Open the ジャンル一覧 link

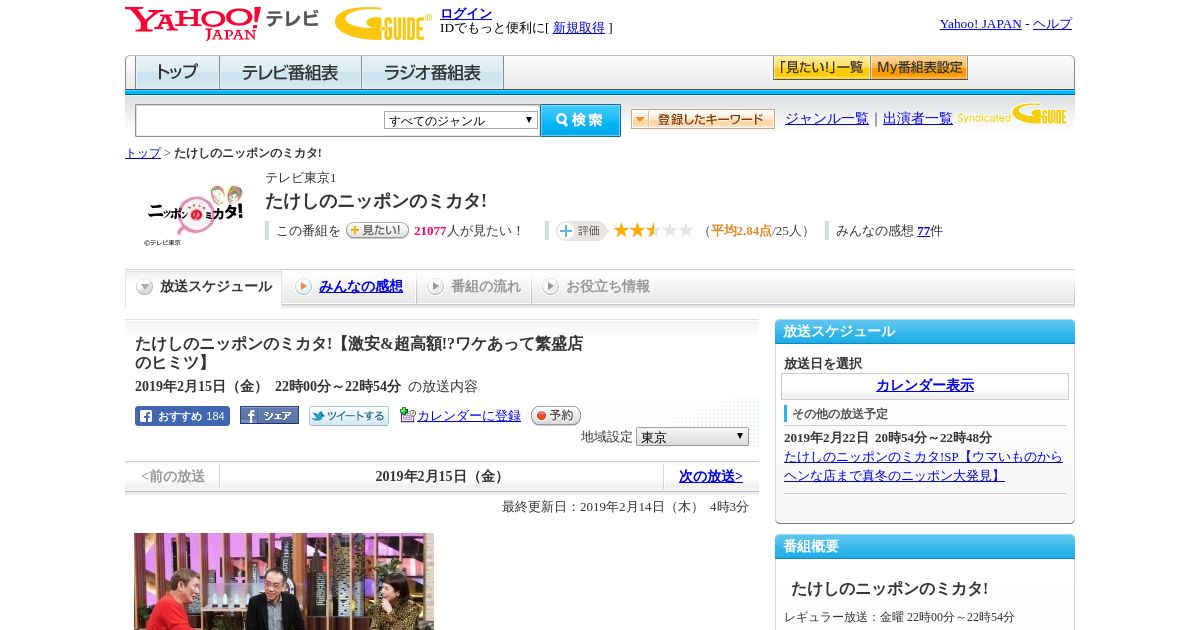pyautogui.click(x=826, y=118)
